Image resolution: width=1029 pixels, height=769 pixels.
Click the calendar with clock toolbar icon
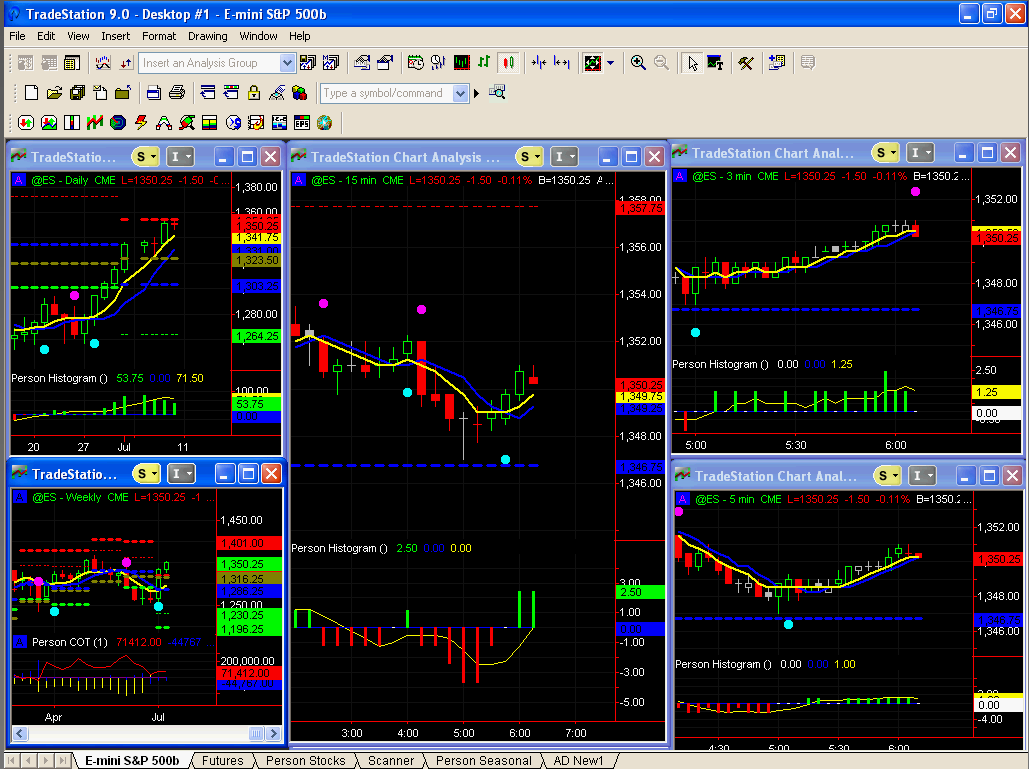(415, 63)
